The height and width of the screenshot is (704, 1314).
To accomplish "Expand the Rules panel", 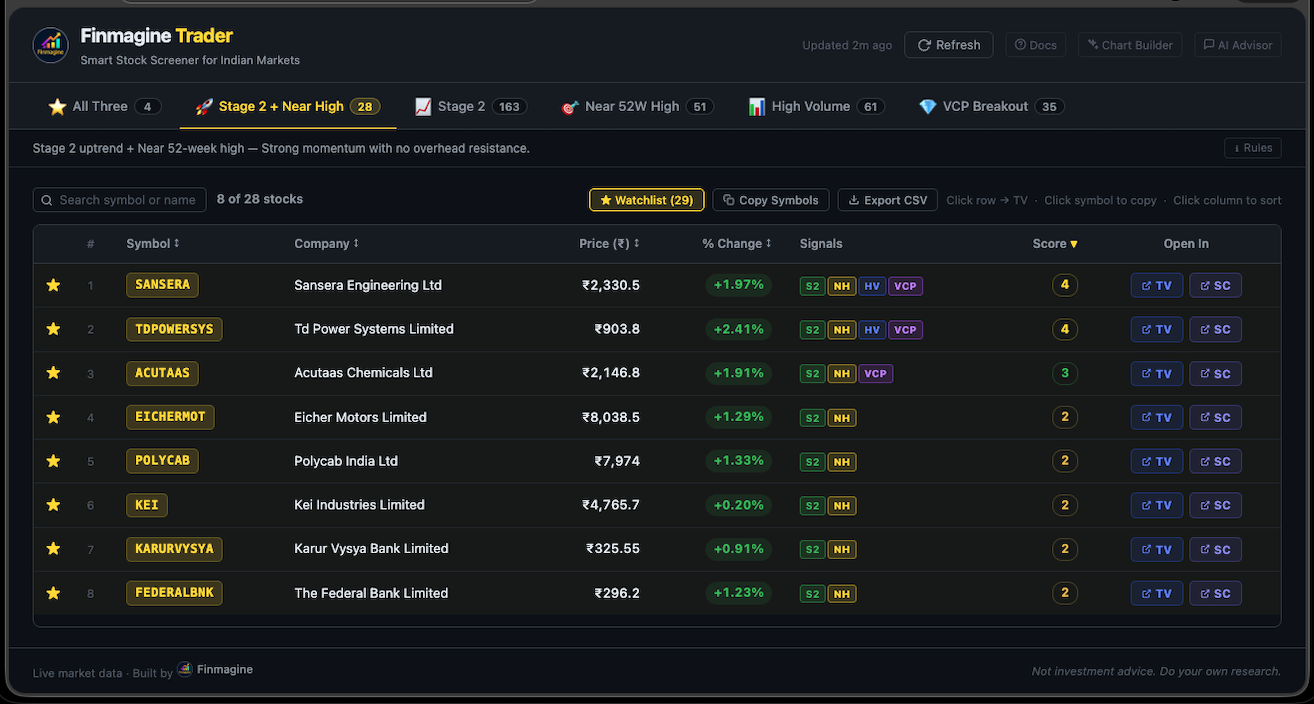I will (1252, 147).
